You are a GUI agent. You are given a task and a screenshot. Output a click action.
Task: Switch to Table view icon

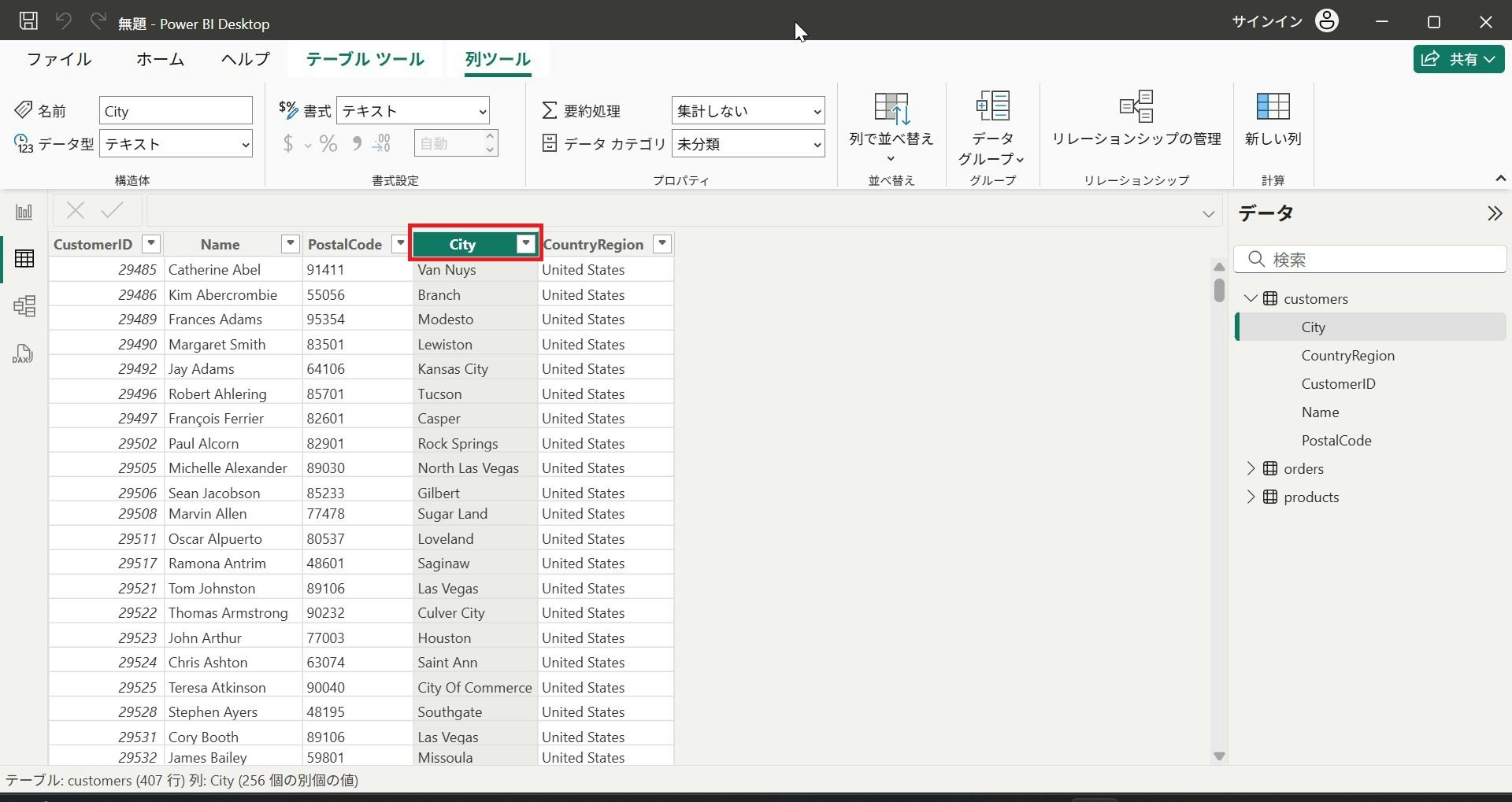[24, 259]
